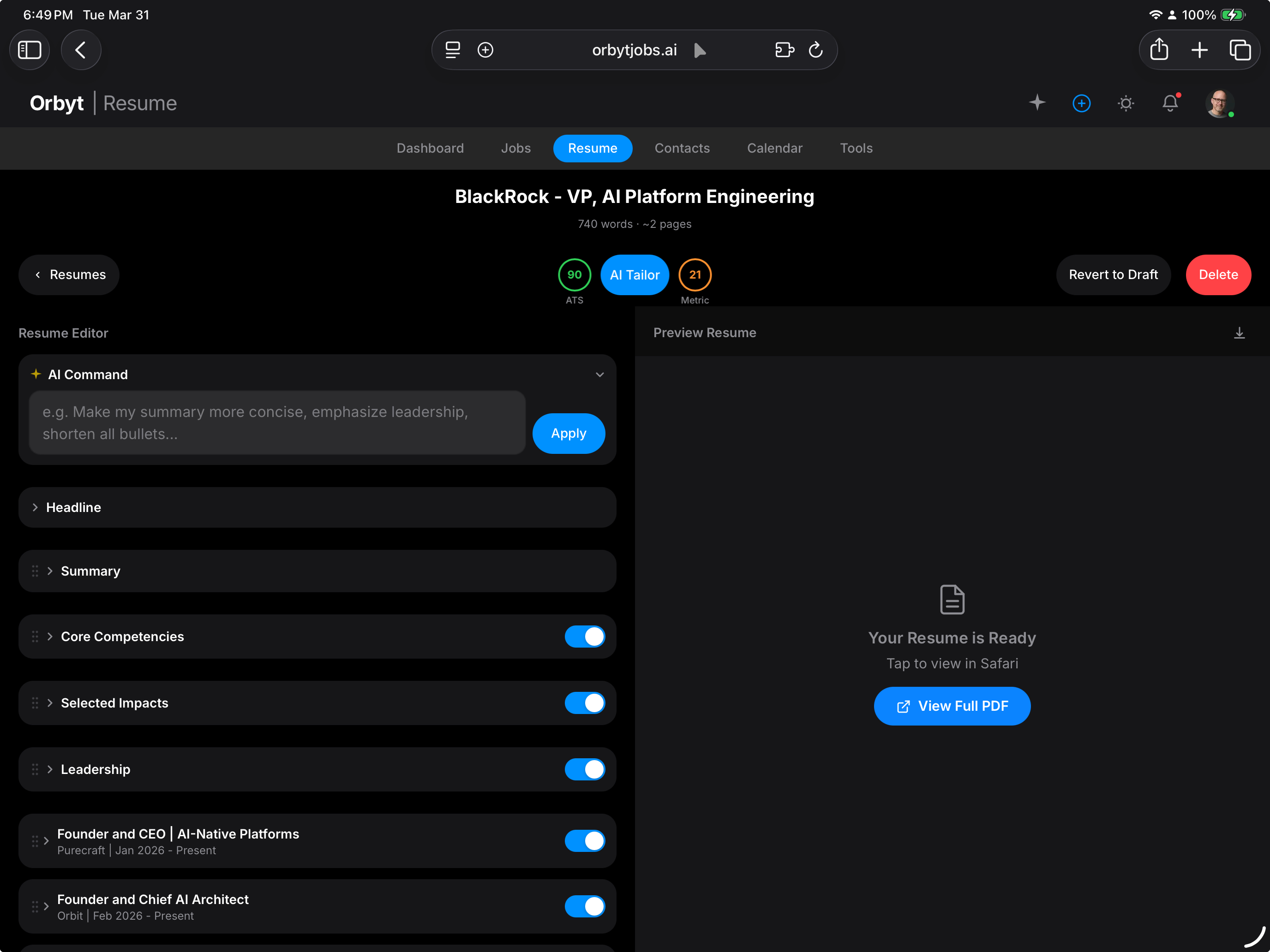Click the orange Metric score indicator

coord(695,274)
